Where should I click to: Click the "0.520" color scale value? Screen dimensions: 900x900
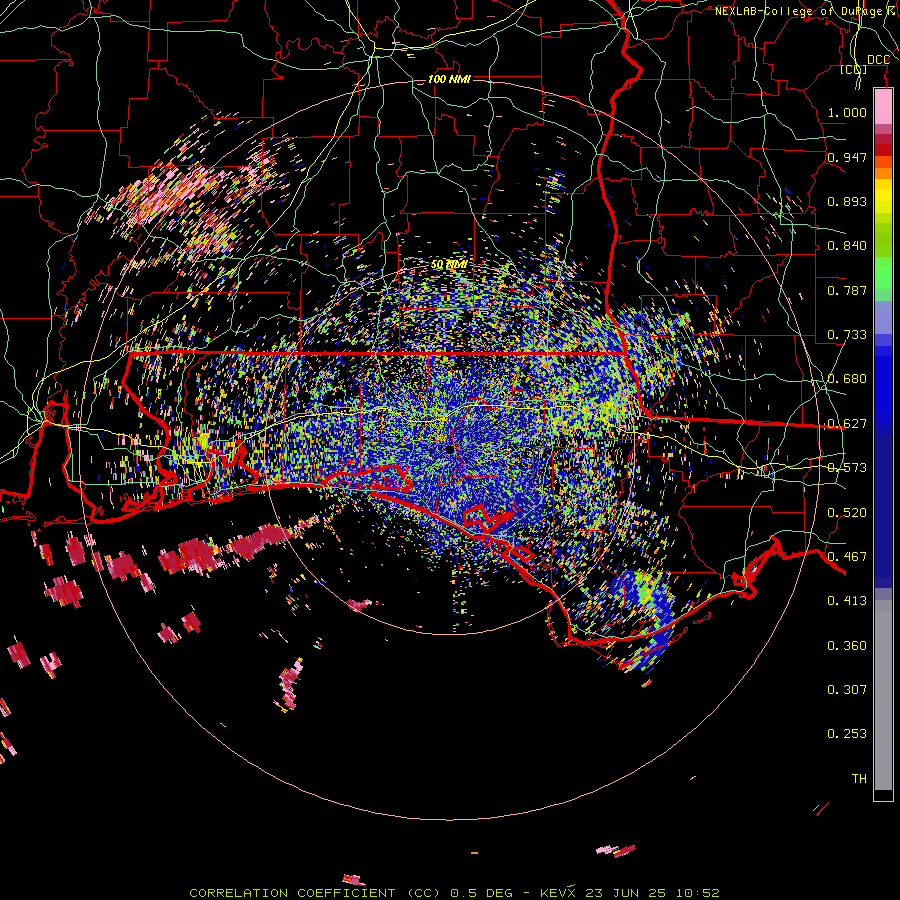click(847, 513)
